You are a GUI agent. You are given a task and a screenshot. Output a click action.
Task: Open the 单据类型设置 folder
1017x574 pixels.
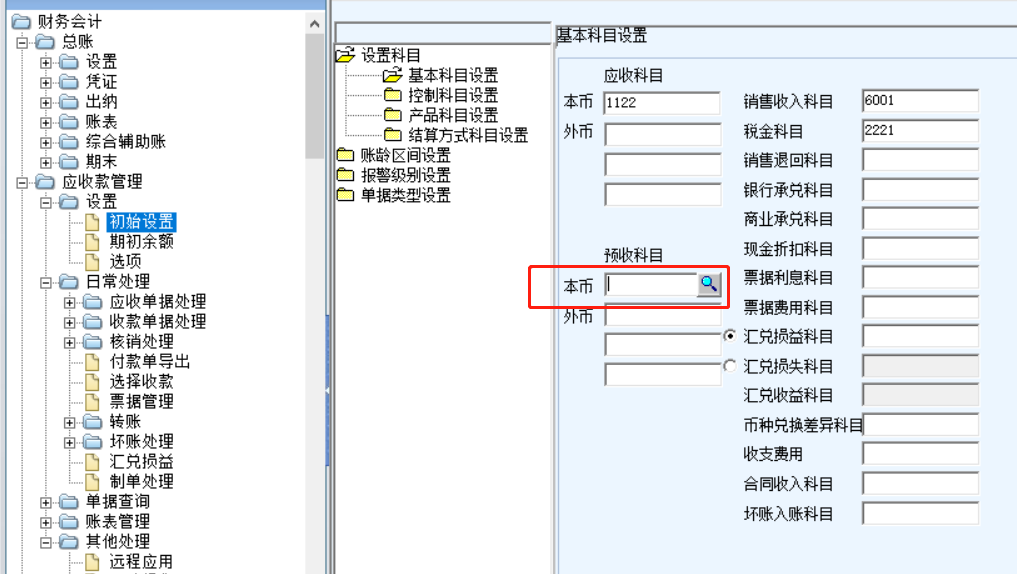coord(405,195)
